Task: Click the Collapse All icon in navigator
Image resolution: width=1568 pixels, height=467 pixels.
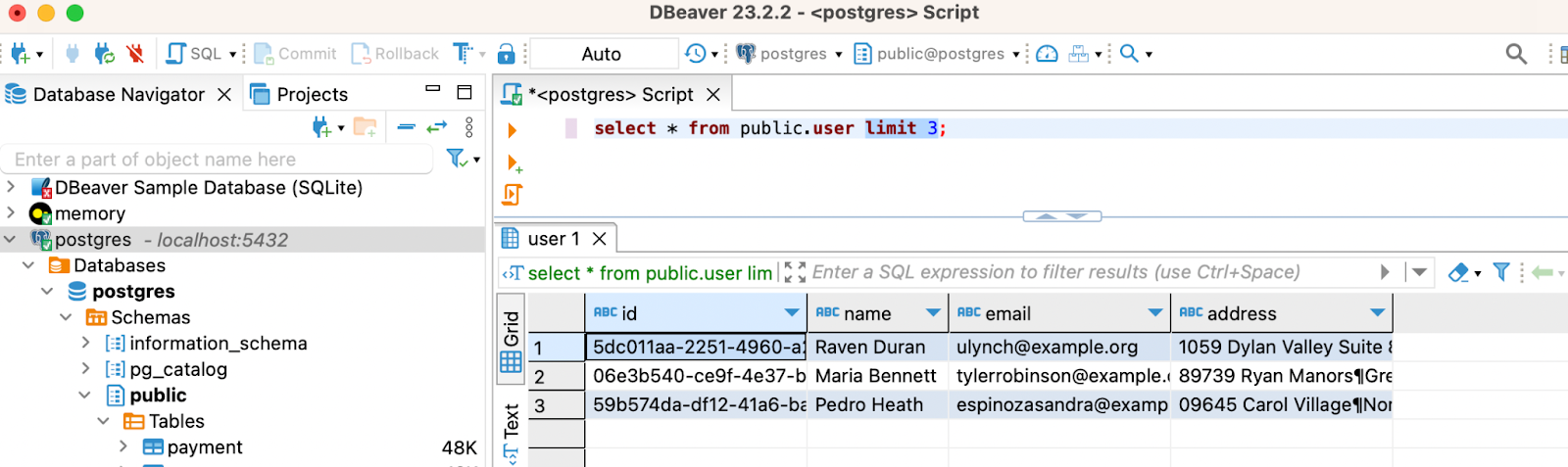Action: (x=407, y=126)
